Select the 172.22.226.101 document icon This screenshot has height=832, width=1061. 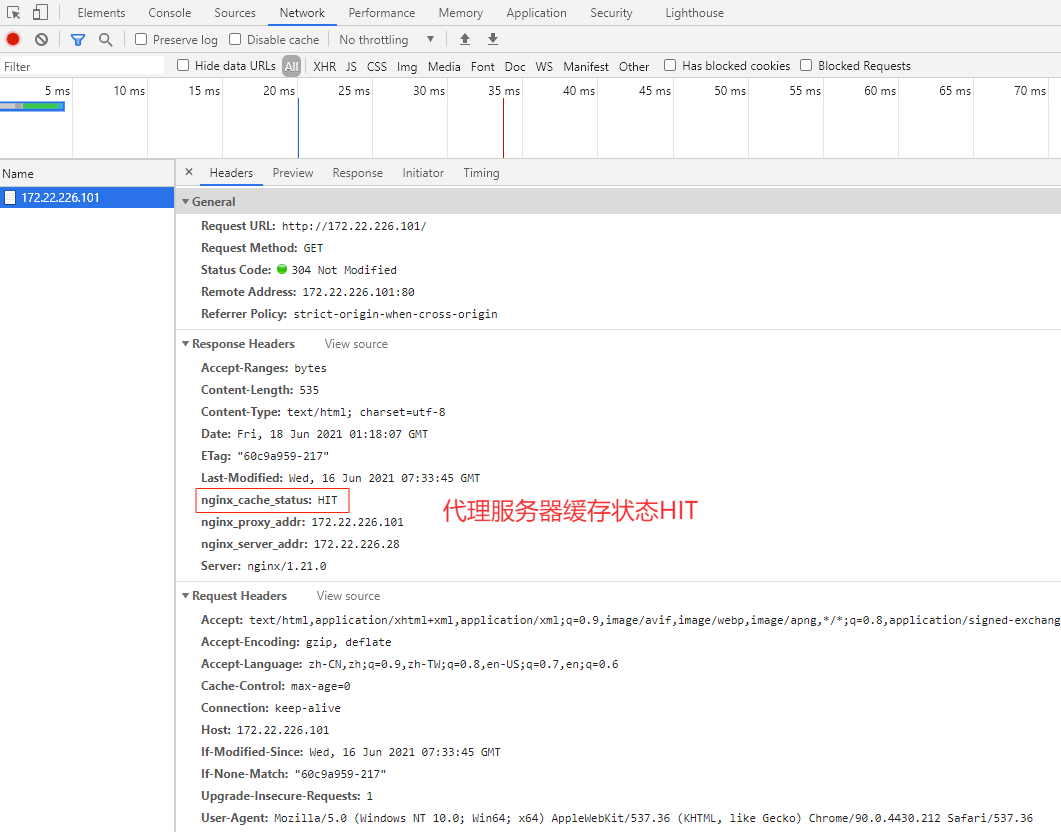click(x=9, y=198)
